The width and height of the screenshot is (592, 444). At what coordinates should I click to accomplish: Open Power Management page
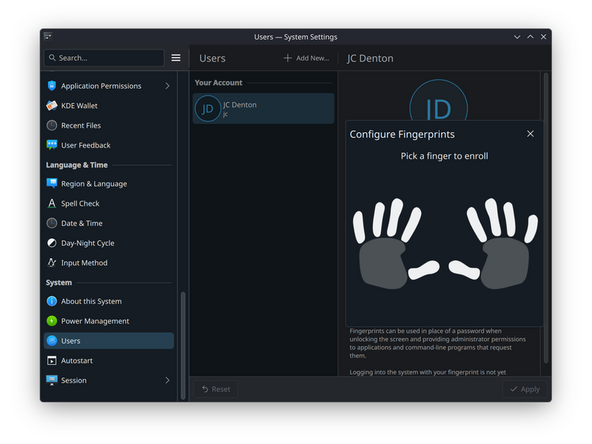(x=109, y=321)
